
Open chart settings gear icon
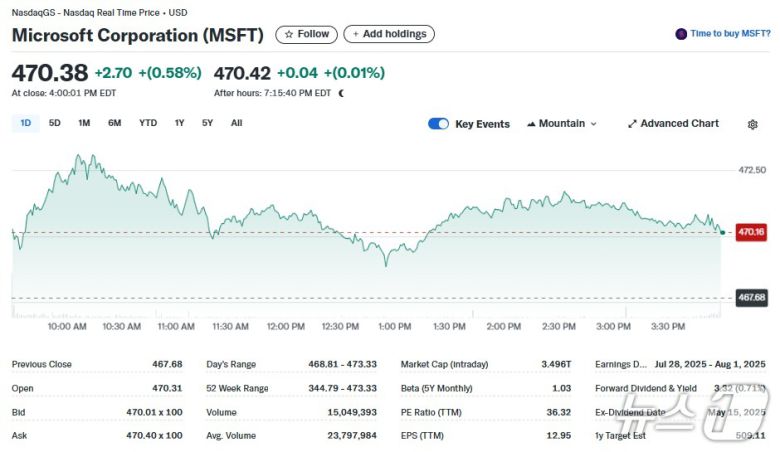click(x=752, y=124)
